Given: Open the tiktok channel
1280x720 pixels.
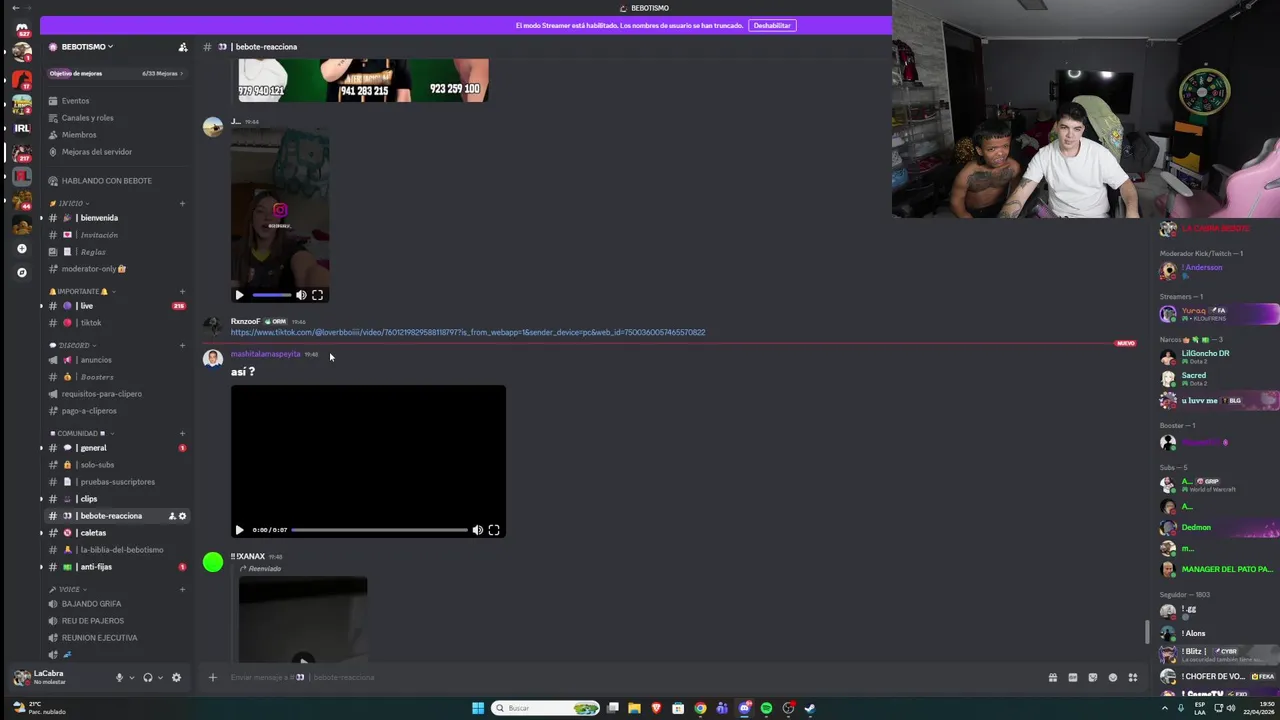Looking at the screenshot, I should coord(90,323).
